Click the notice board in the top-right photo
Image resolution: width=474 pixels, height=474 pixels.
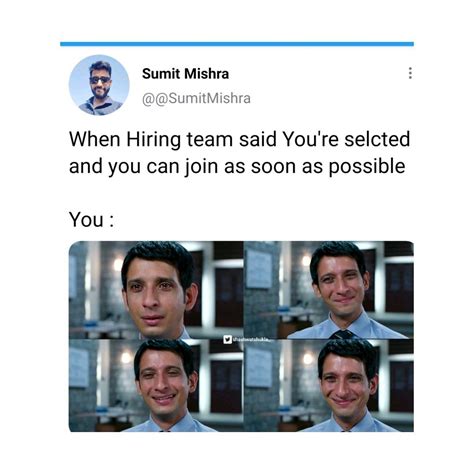260,269
